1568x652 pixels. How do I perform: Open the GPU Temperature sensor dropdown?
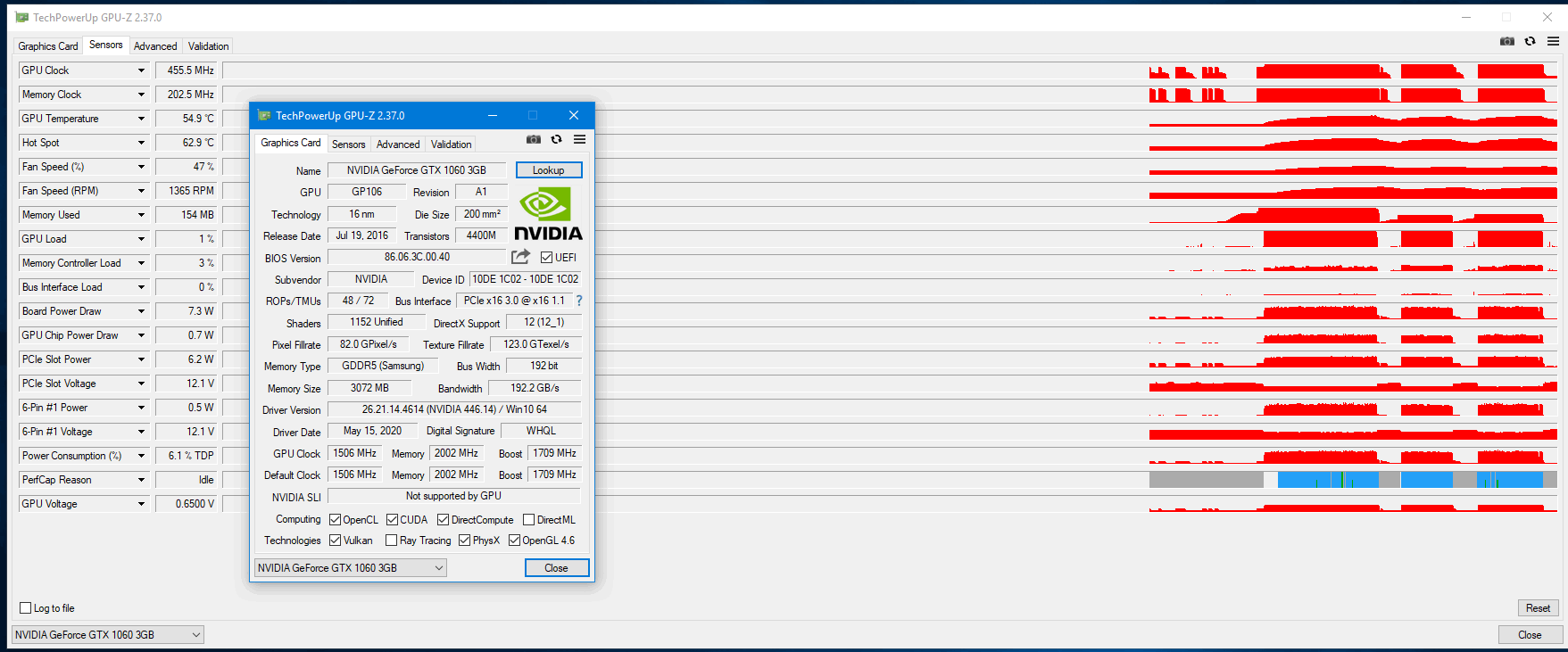(x=141, y=119)
